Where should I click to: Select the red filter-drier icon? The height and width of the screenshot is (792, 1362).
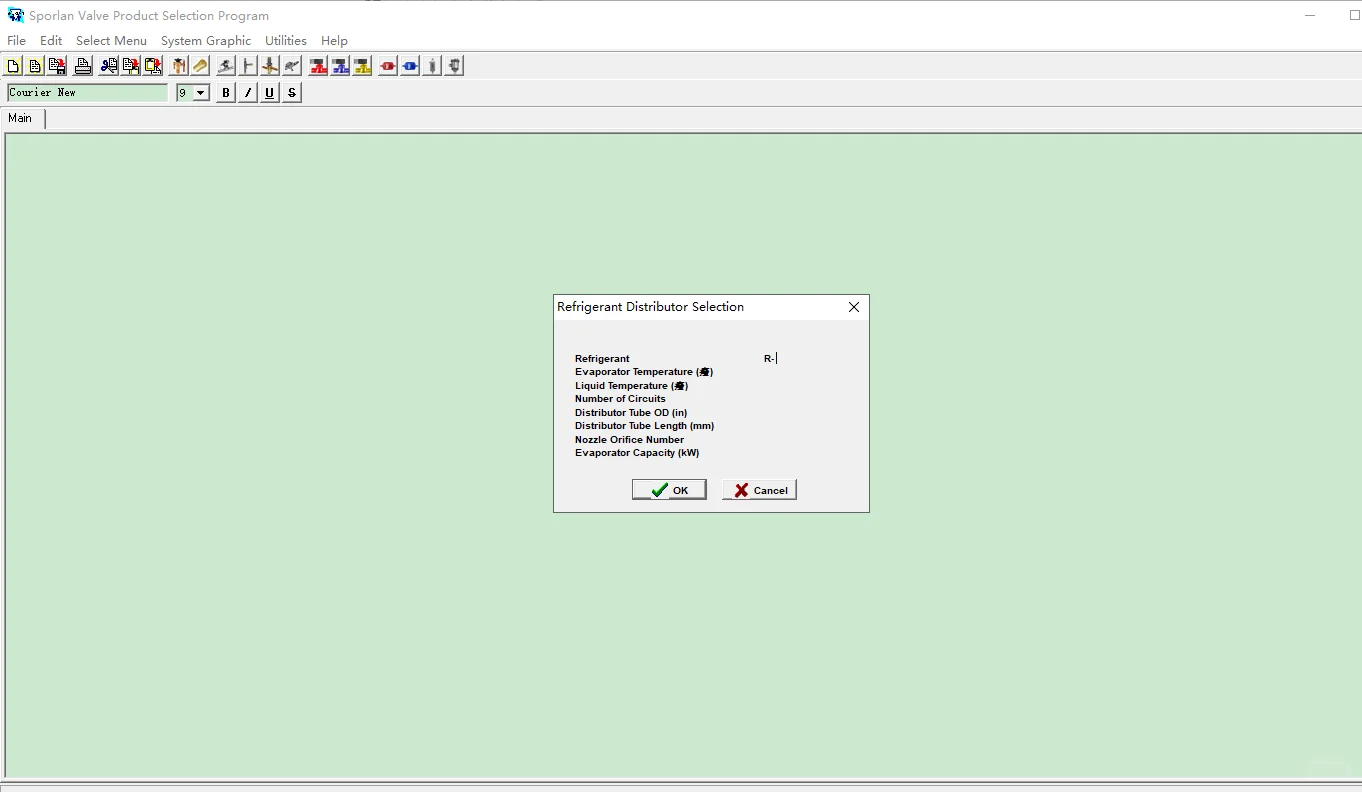pyautogui.click(x=388, y=66)
